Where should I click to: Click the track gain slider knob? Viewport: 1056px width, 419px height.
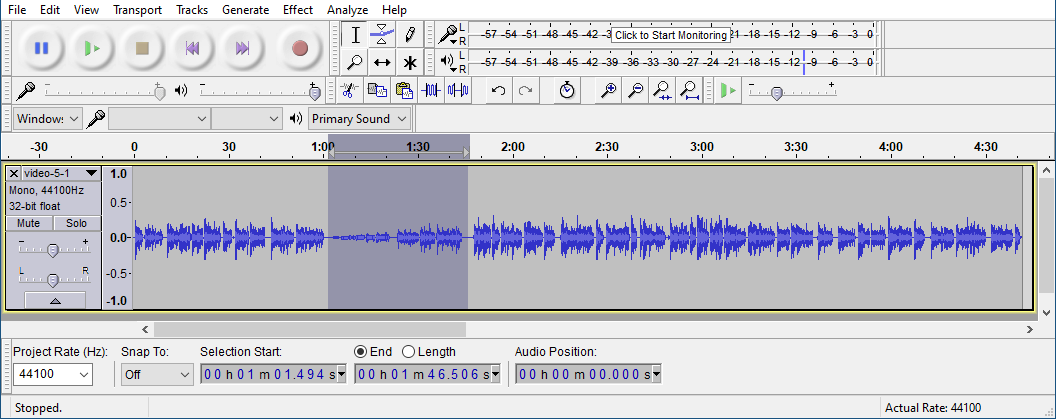53,250
